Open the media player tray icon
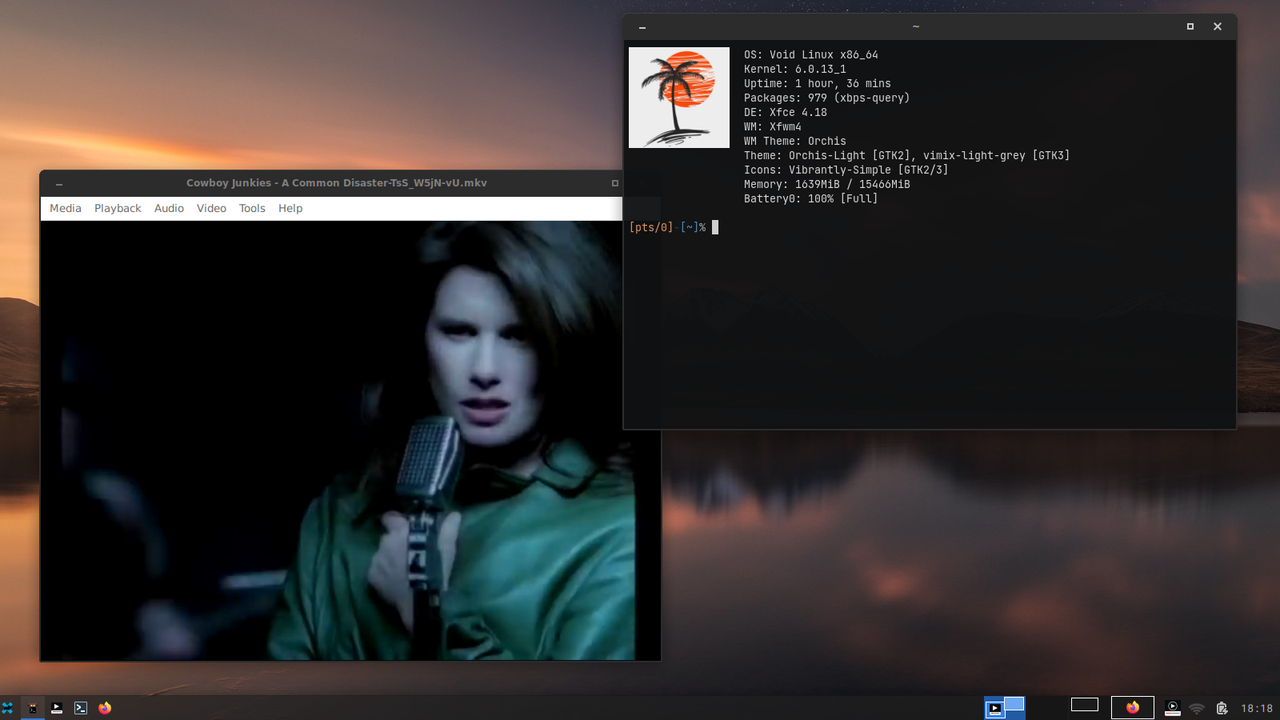This screenshot has height=720, width=1280. click(x=1172, y=708)
